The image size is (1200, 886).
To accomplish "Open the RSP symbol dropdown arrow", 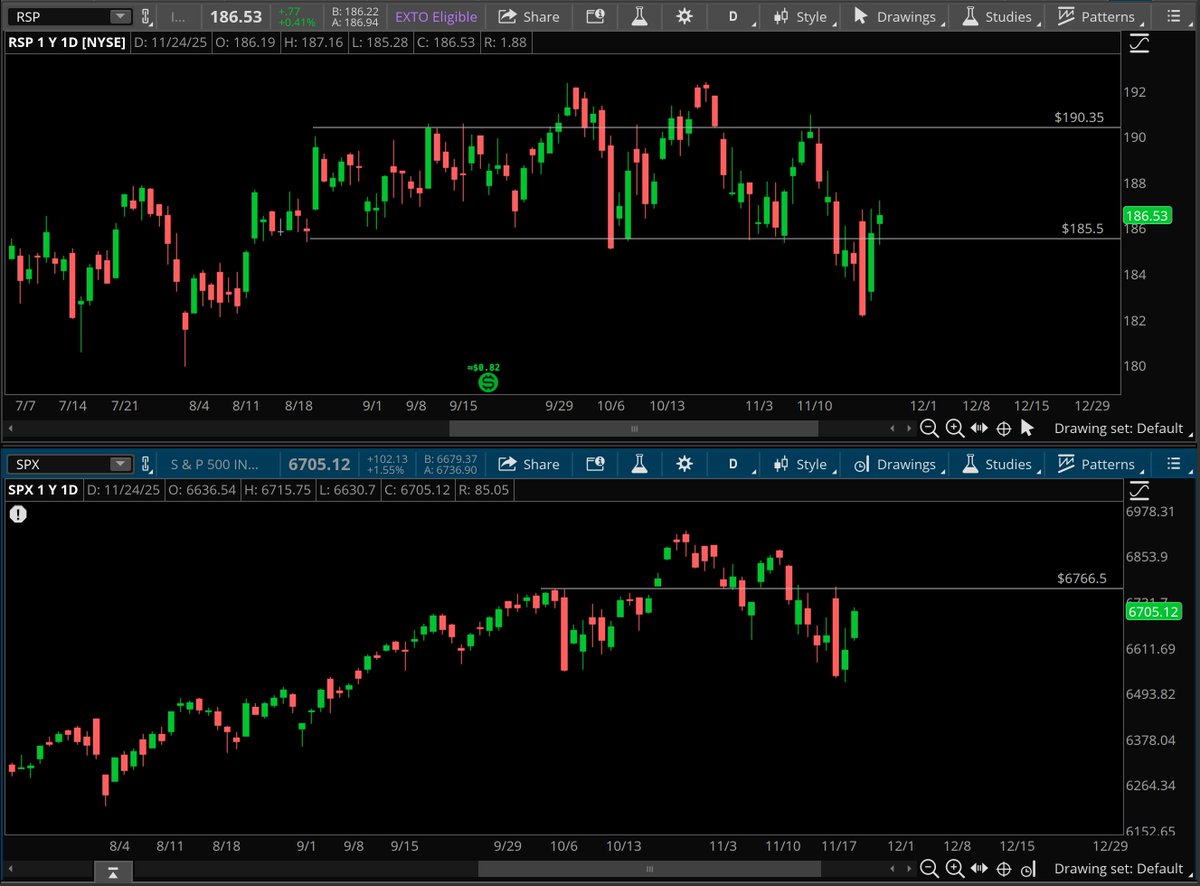I will click(x=122, y=16).
